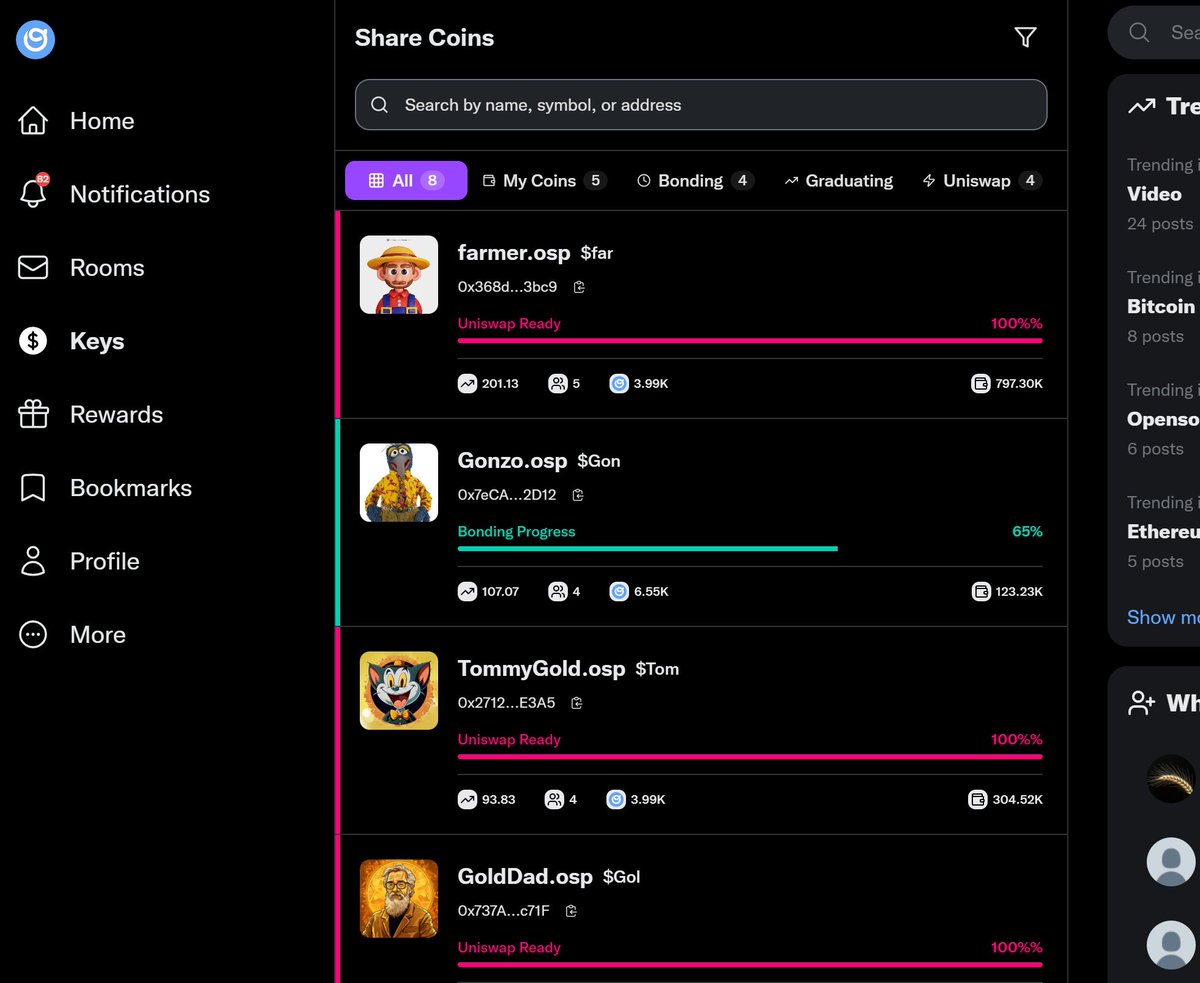Viewport: 1200px width, 983px height.
Task: Open the farmer.osp coin title
Action: (513, 253)
